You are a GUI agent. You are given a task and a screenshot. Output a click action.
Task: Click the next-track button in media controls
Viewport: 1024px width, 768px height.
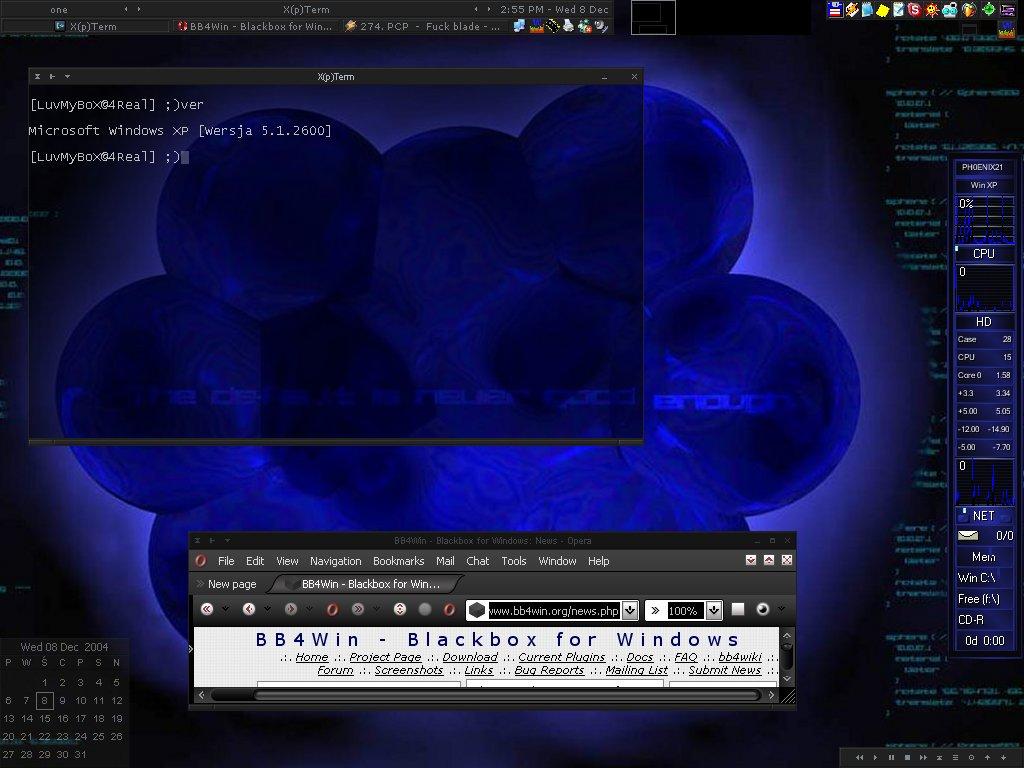point(923,758)
